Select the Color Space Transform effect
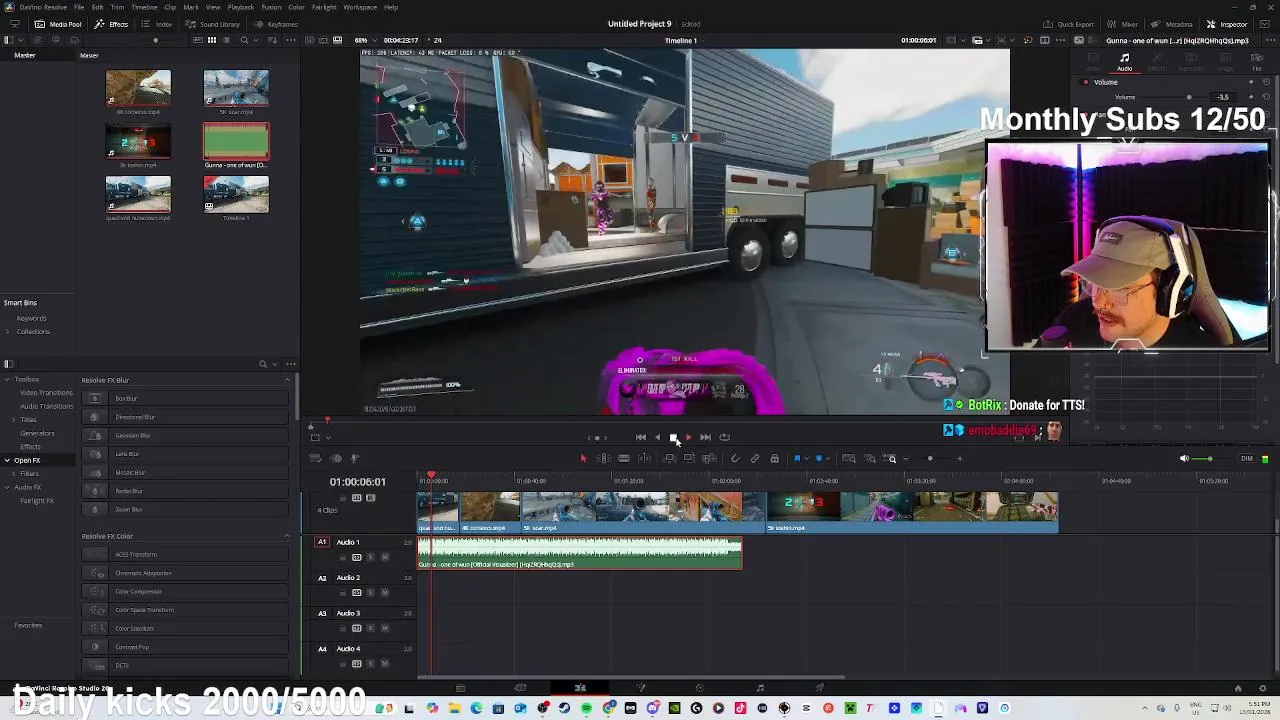This screenshot has width=1280, height=720. point(185,610)
